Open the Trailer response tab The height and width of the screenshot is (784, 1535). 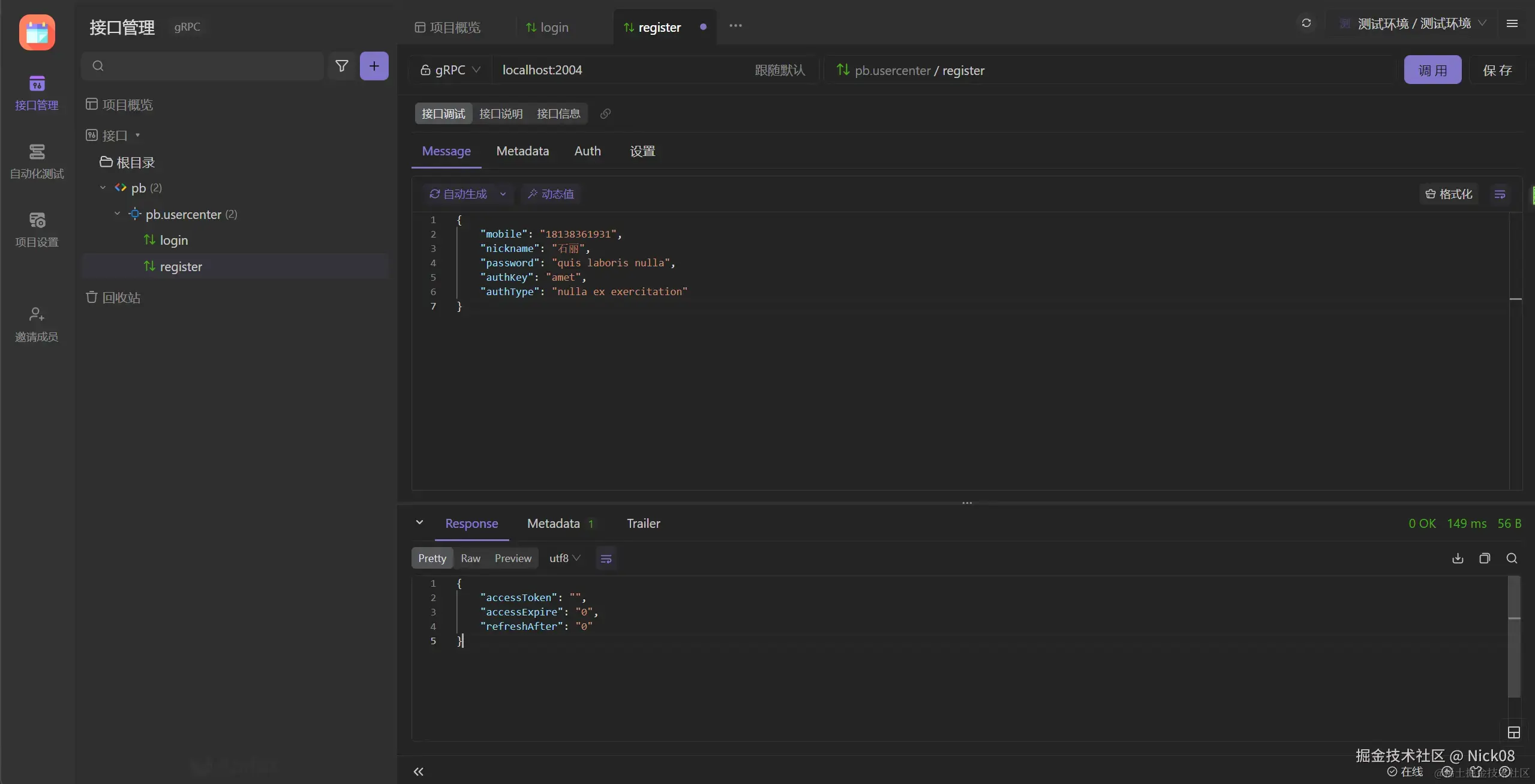(x=643, y=524)
